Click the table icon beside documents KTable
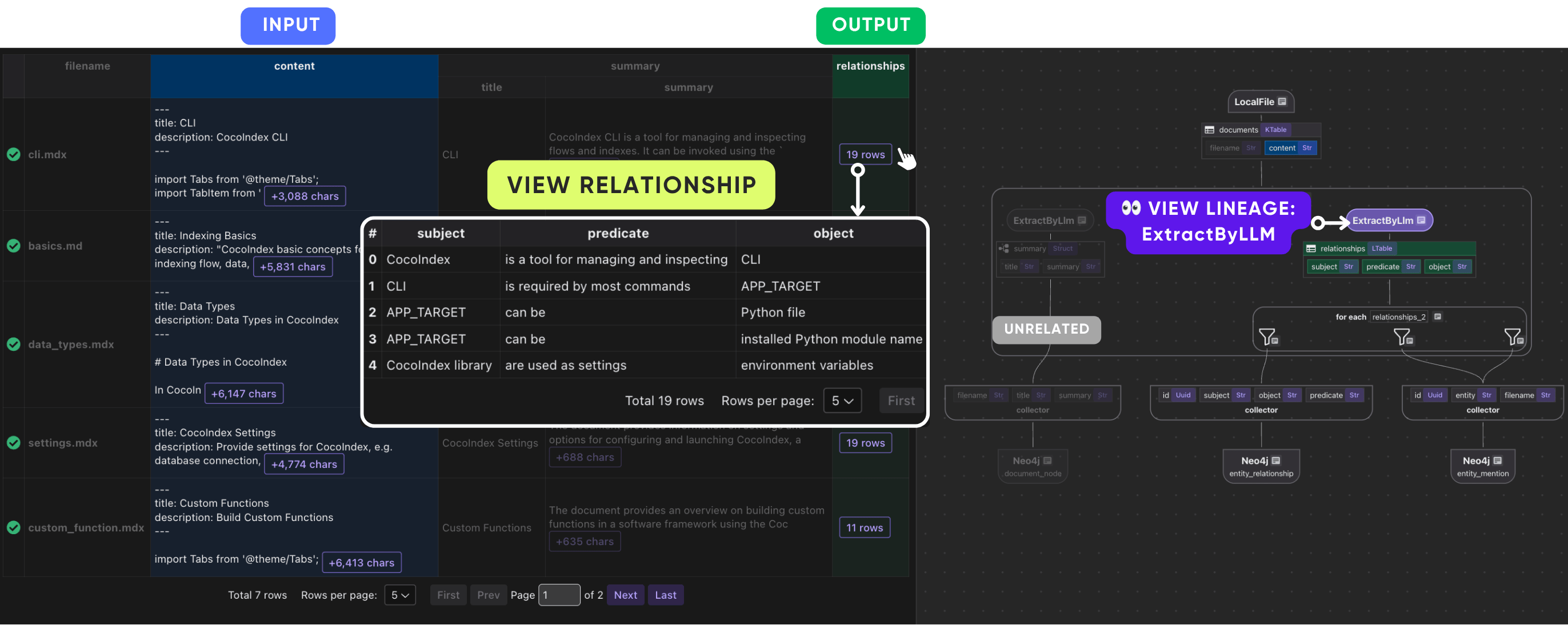Image resolution: width=1568 pixels, height=625 pixels. coord(1210,130)
